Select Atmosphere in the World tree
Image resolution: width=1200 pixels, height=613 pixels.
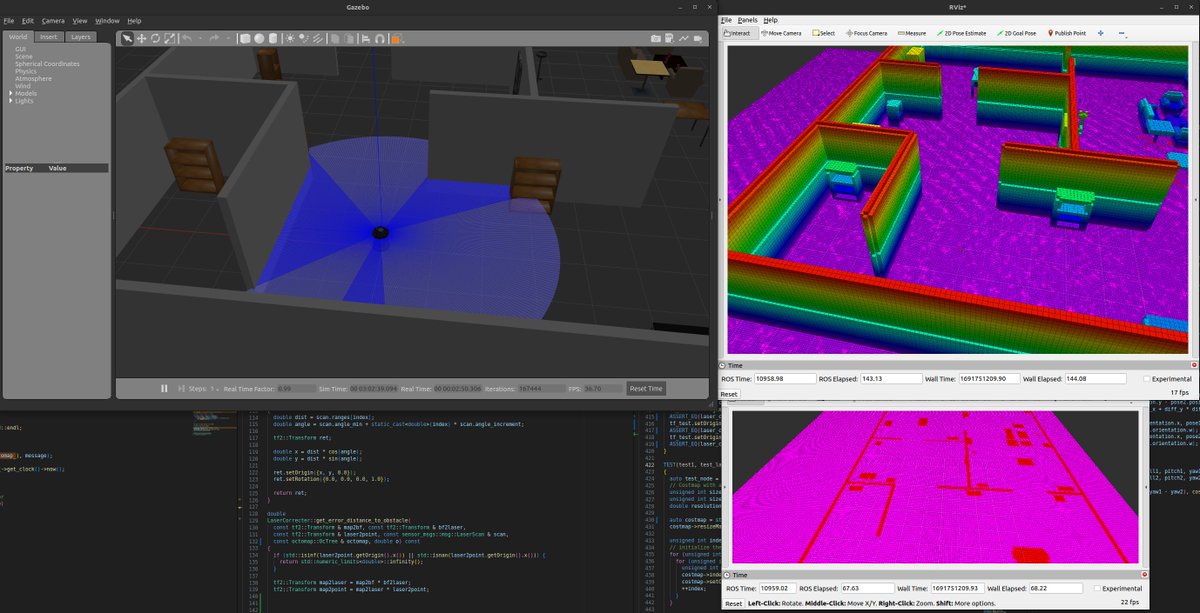[33, 78]
